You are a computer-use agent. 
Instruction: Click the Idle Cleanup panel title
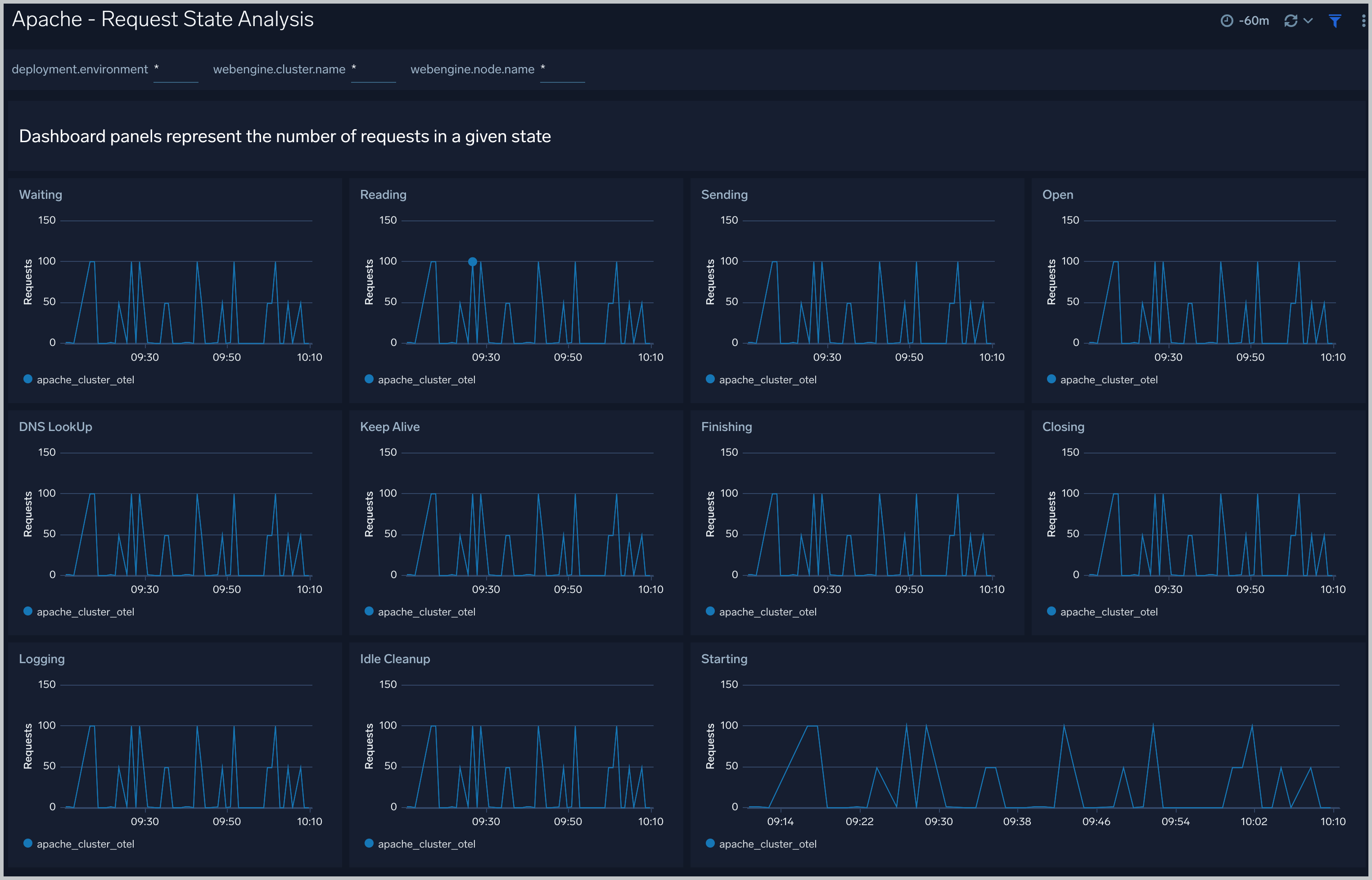395,659
